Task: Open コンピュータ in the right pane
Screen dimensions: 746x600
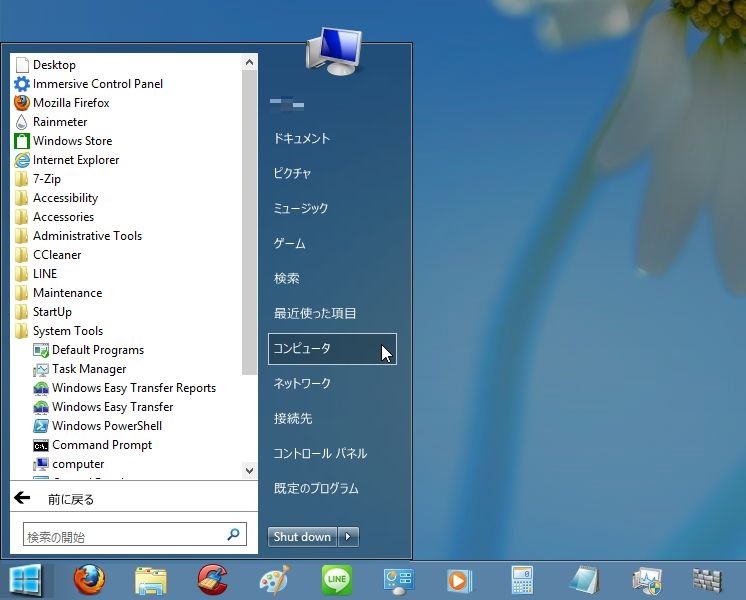Action: point(332,349)
